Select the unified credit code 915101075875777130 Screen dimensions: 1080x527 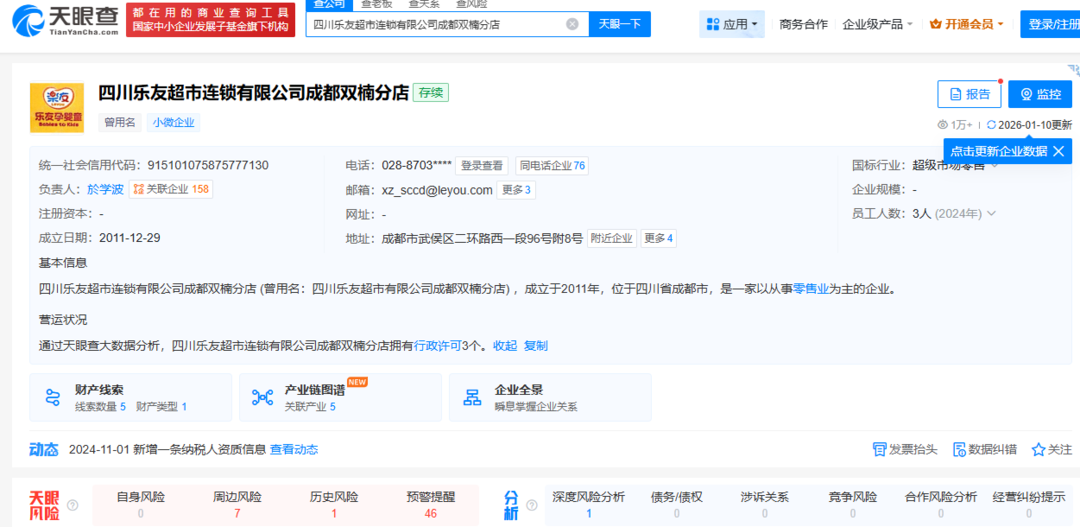pos(208,165)
